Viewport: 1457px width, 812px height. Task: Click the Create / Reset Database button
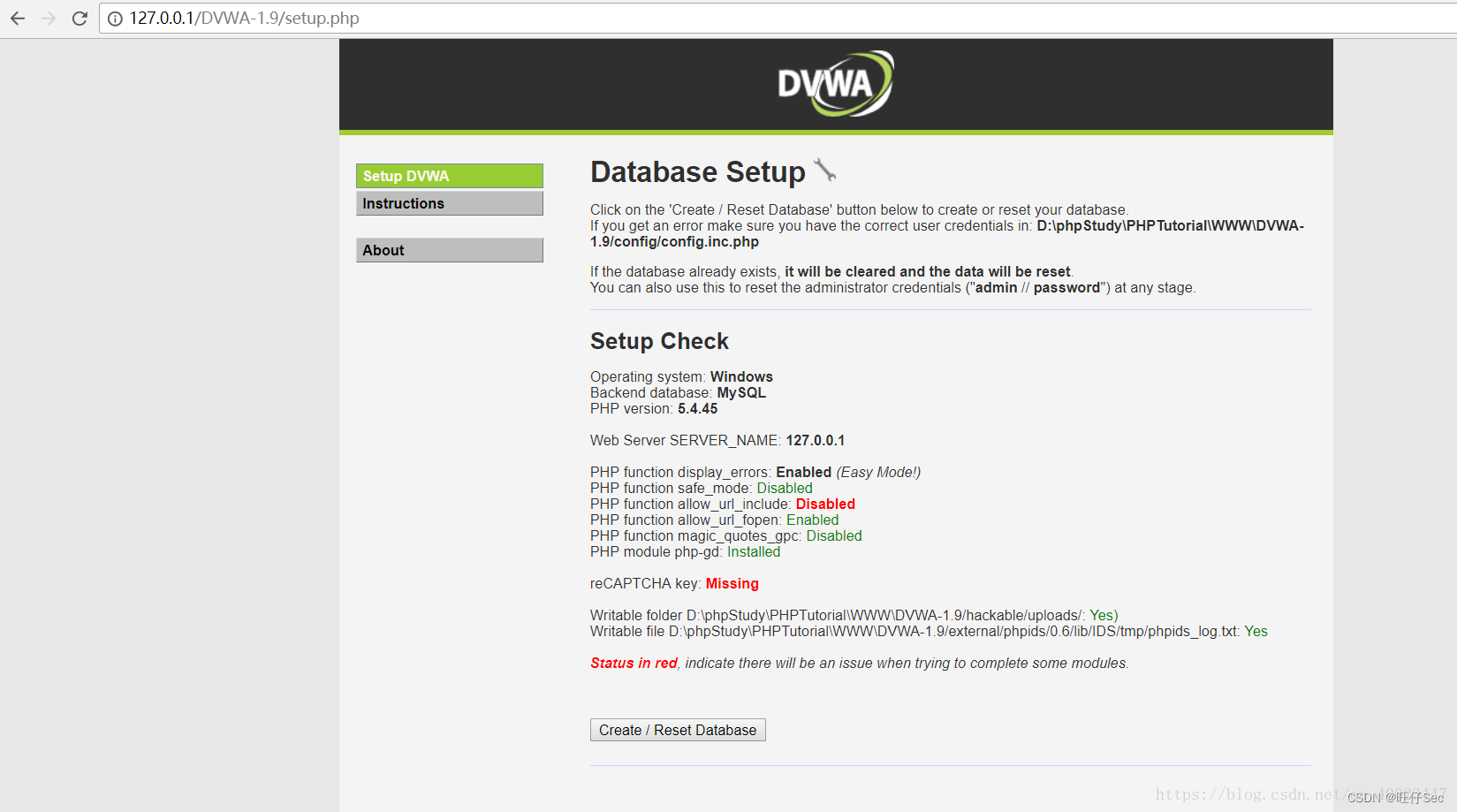point(678,730)
